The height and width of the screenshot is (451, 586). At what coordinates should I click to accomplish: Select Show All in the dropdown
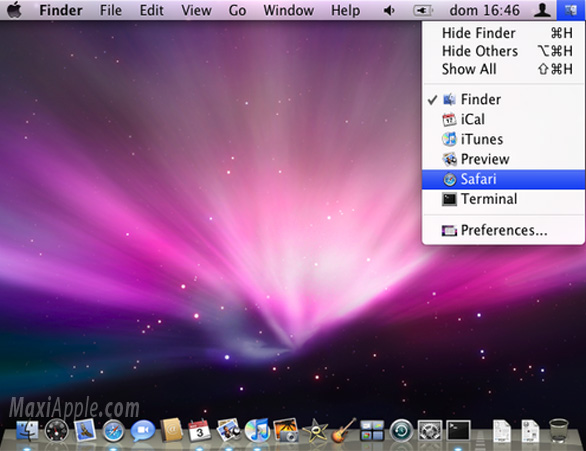click(503, 69)
